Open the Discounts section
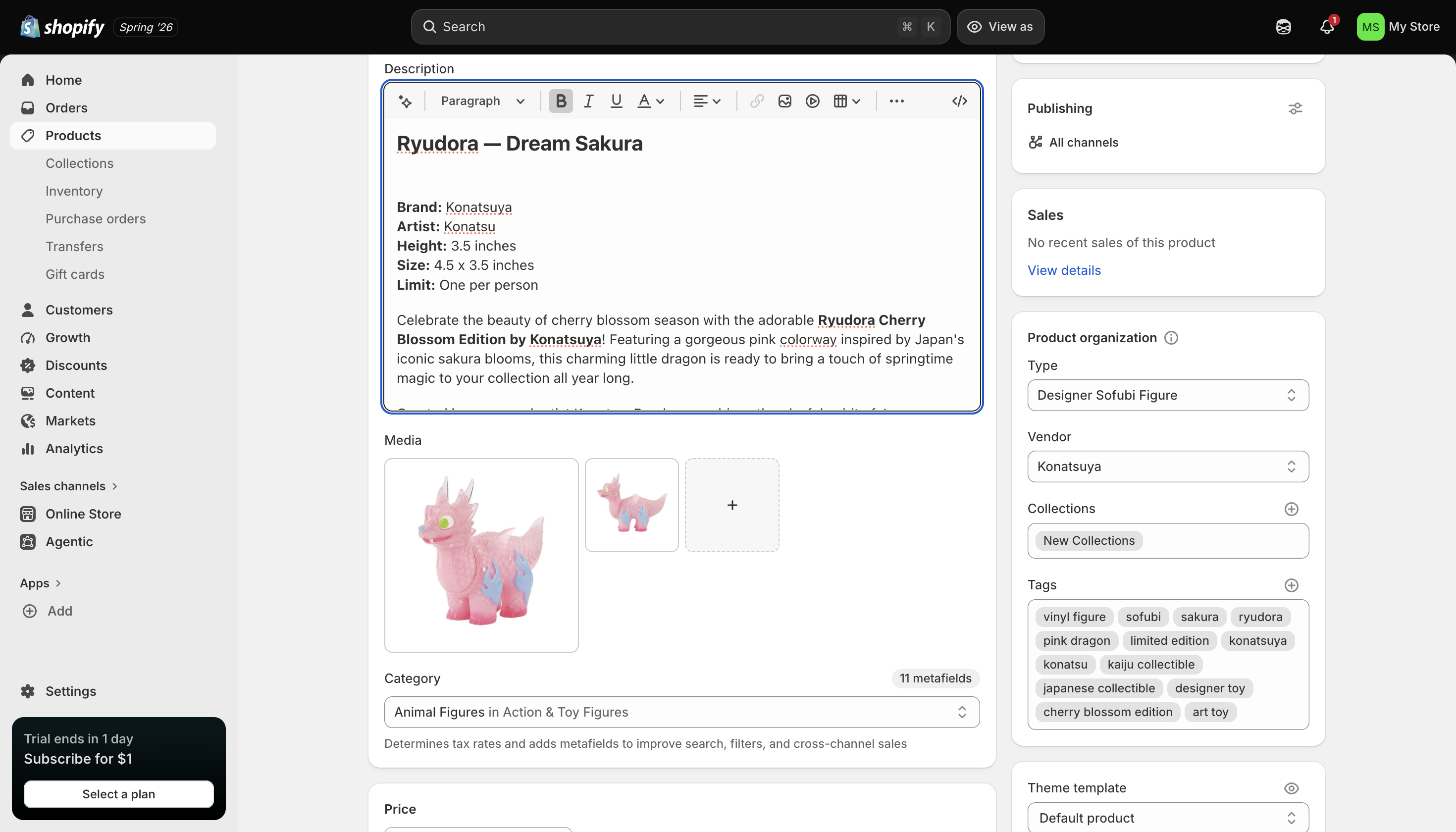The width and height of the screenshot is (1456, 832). tap(112, 365)
